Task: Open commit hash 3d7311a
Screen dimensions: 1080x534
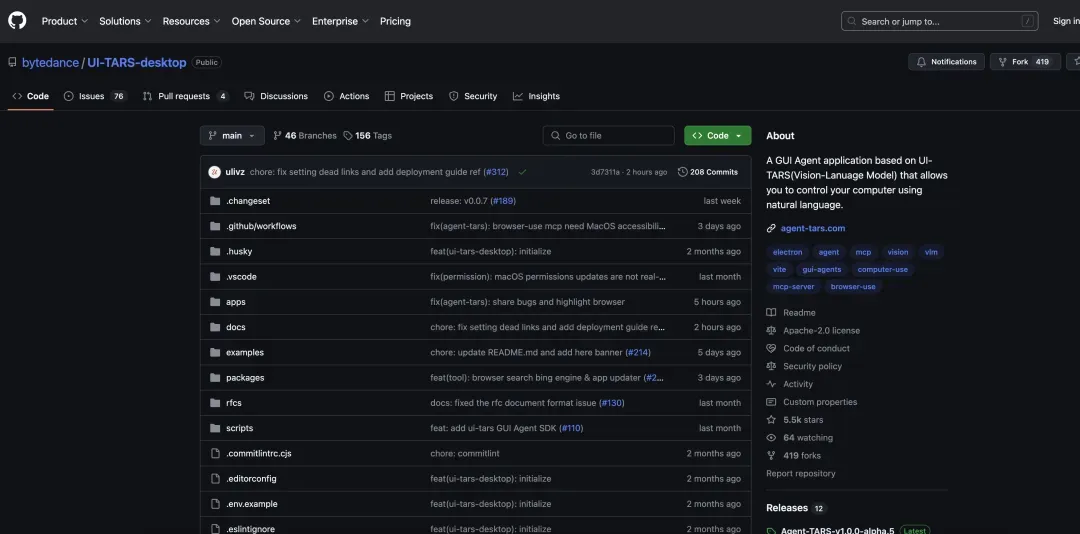Action: coord(605,172)
